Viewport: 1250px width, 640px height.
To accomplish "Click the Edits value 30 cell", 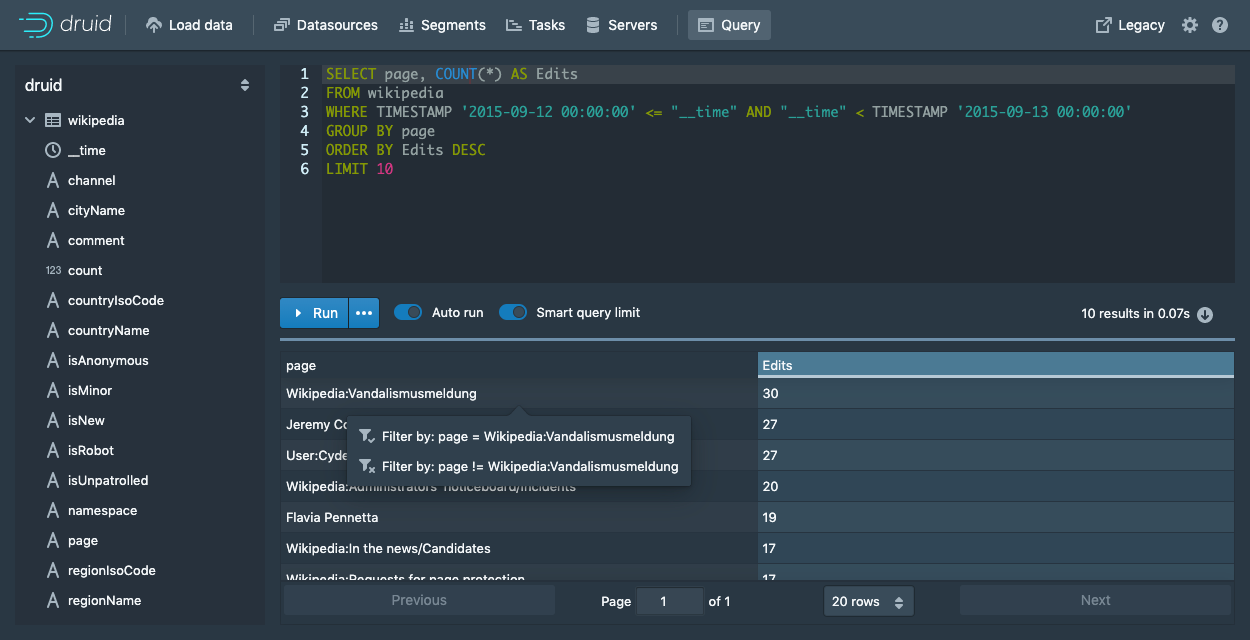I will (x=995, y=394).
